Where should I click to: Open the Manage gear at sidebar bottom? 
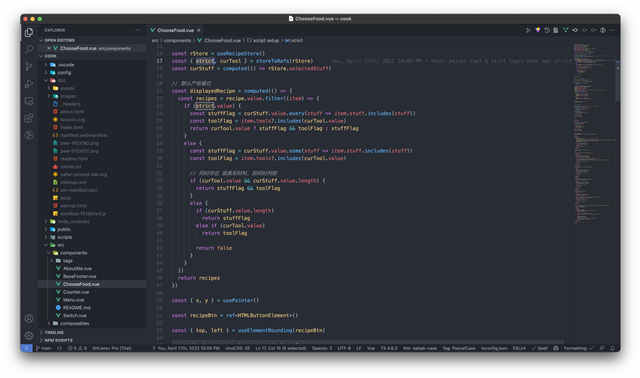tap(29, 336)
